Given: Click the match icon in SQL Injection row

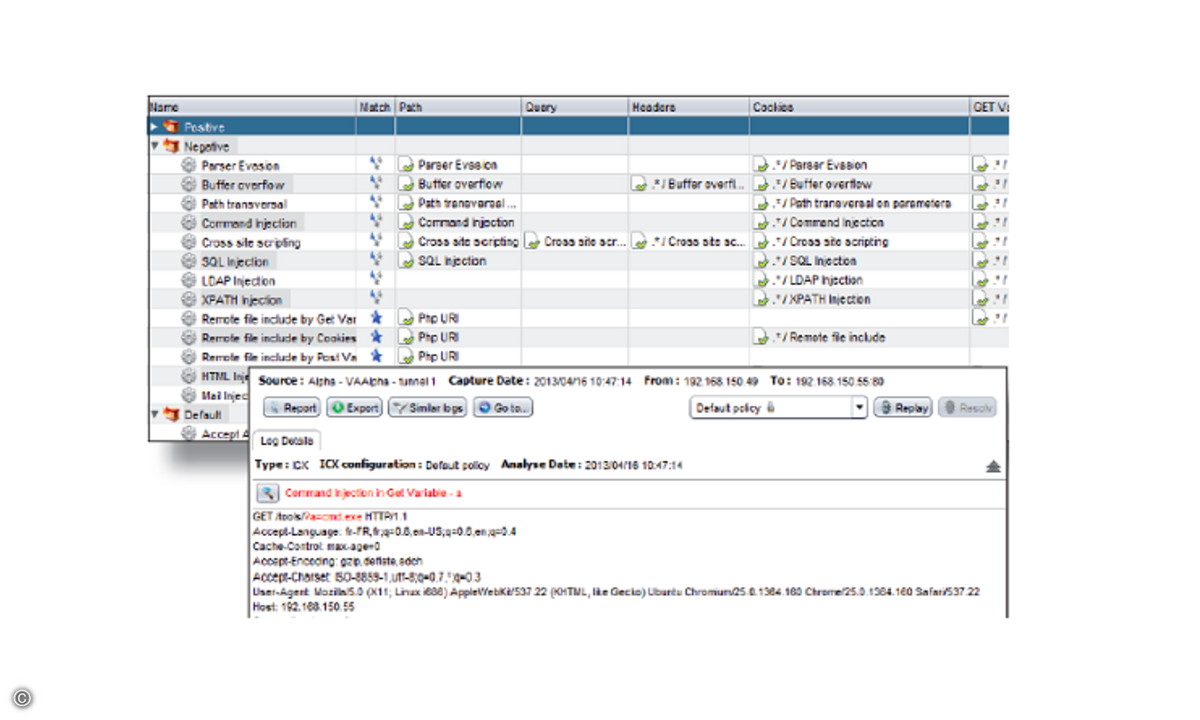Looking at the screenshot, I should tap(376, 260).
